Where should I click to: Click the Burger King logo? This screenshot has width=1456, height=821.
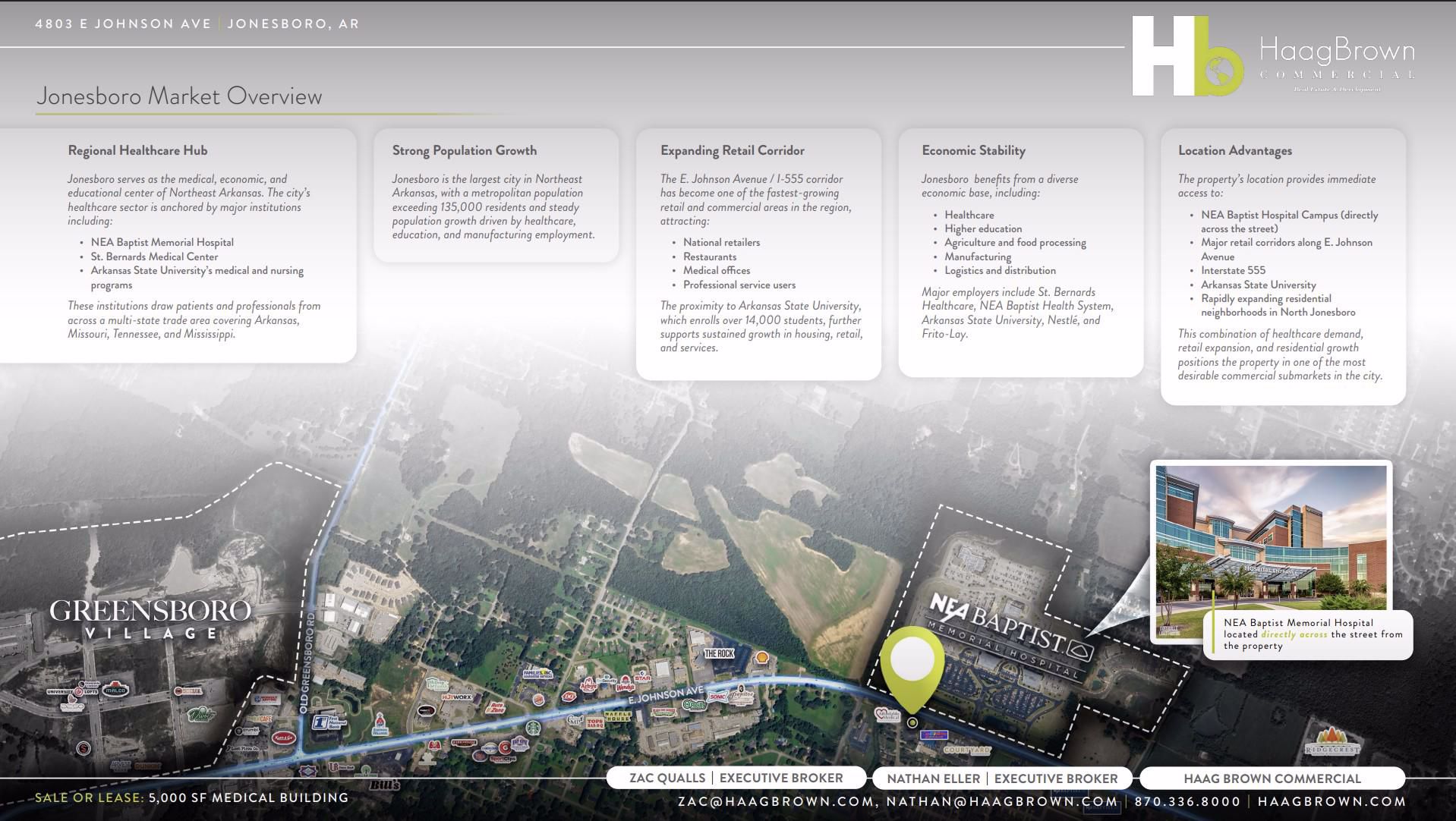point(538,699)
